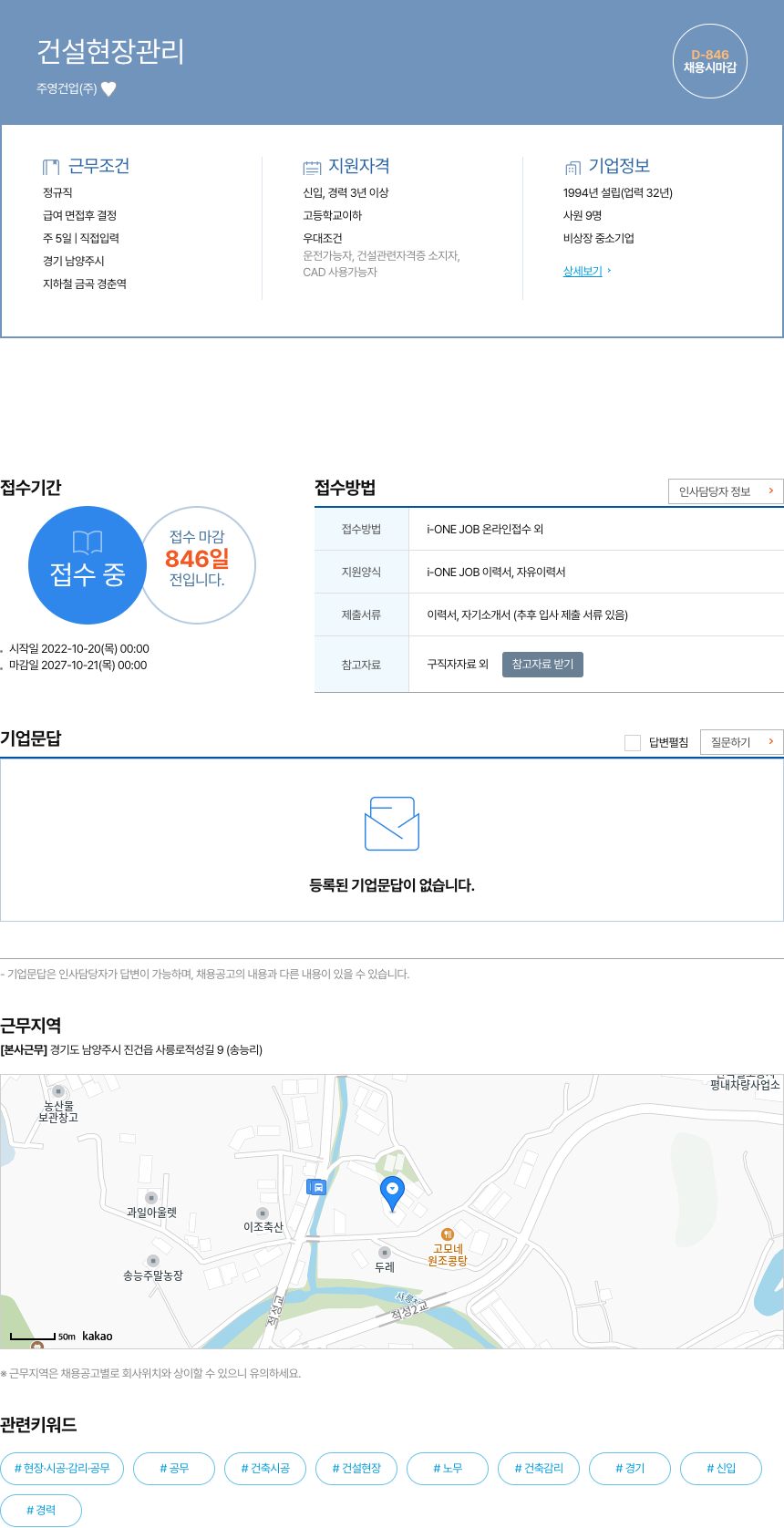The width and height of the screenshot is (784, 1528).
Task: Click the 두레 map marker
Action: point(385,1253)
